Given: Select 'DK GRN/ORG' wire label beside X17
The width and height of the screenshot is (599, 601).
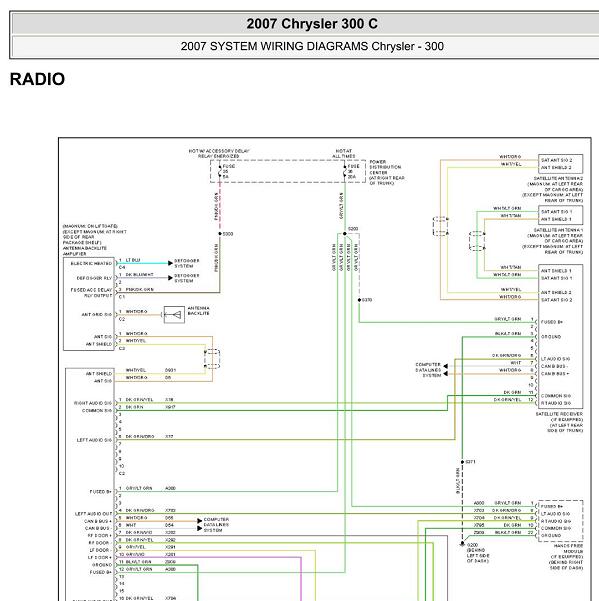Looking at the screenshot, I should (140, 437).
